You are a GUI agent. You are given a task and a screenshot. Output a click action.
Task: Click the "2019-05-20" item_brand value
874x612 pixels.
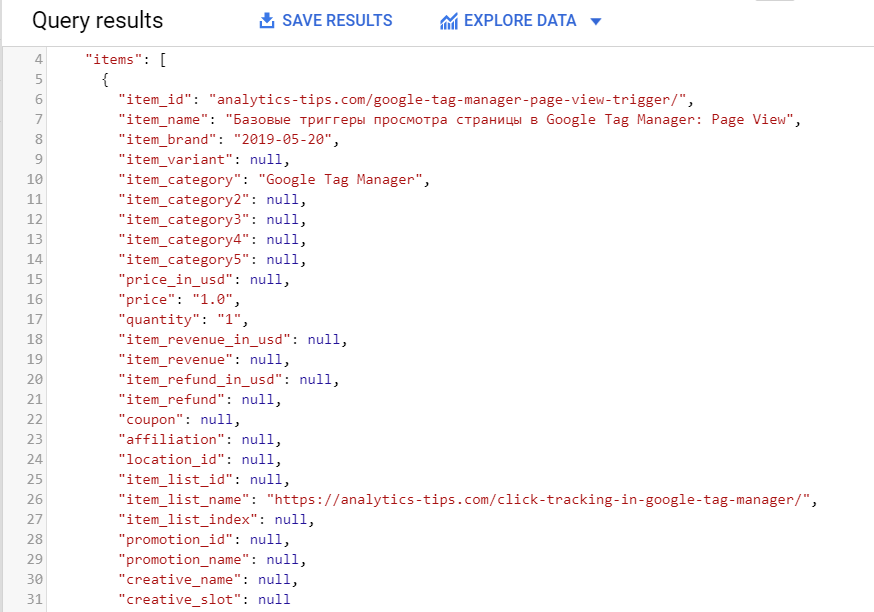point(283,140)
